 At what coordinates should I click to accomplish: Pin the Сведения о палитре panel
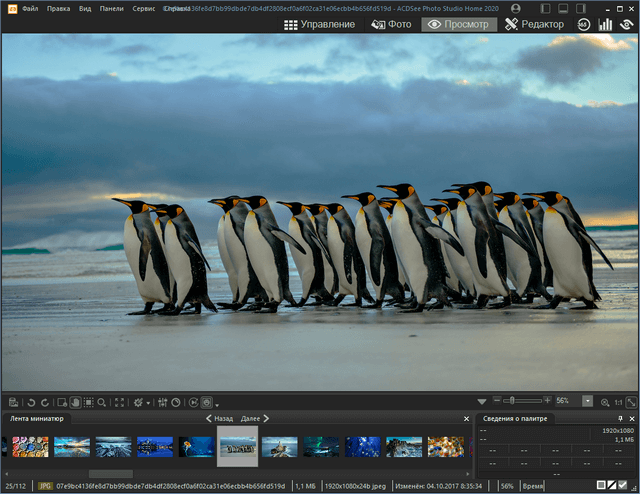point(619,418)
